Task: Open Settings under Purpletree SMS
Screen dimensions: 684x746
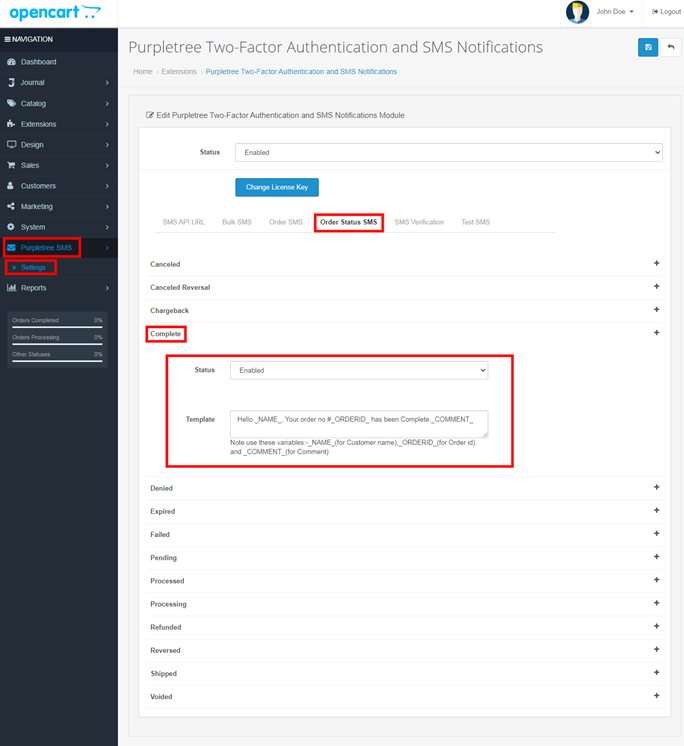Action: [x=33, y=267]
